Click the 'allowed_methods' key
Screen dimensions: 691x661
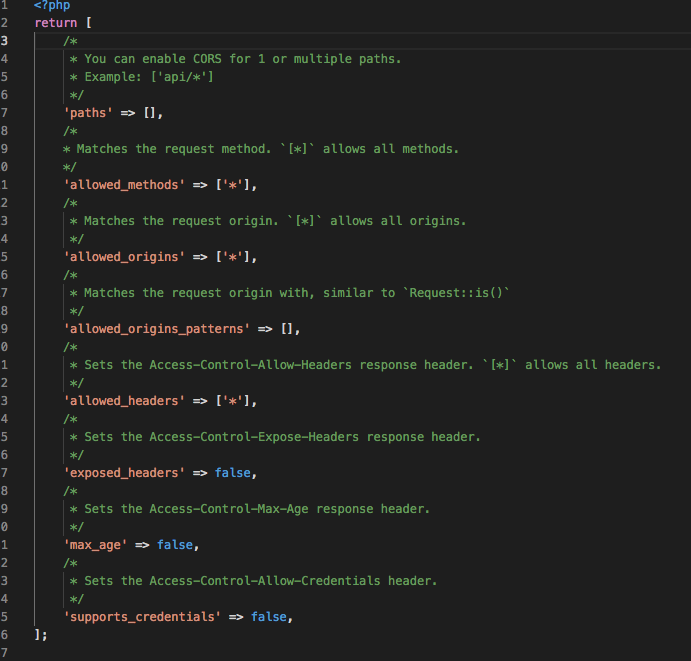tap(124, 185)
